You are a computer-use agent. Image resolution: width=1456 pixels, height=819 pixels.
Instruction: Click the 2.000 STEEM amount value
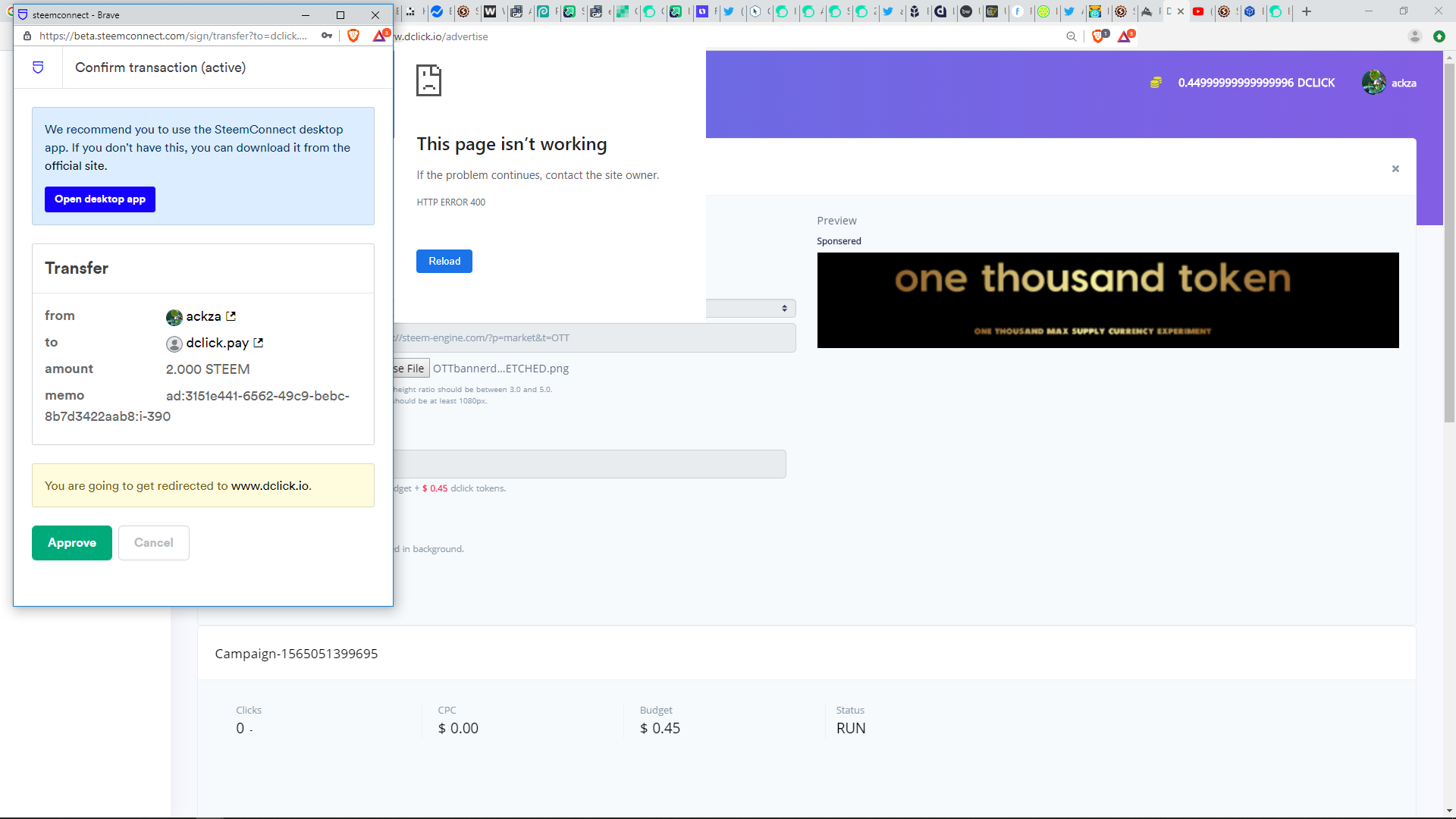click(x=208, y=369)
